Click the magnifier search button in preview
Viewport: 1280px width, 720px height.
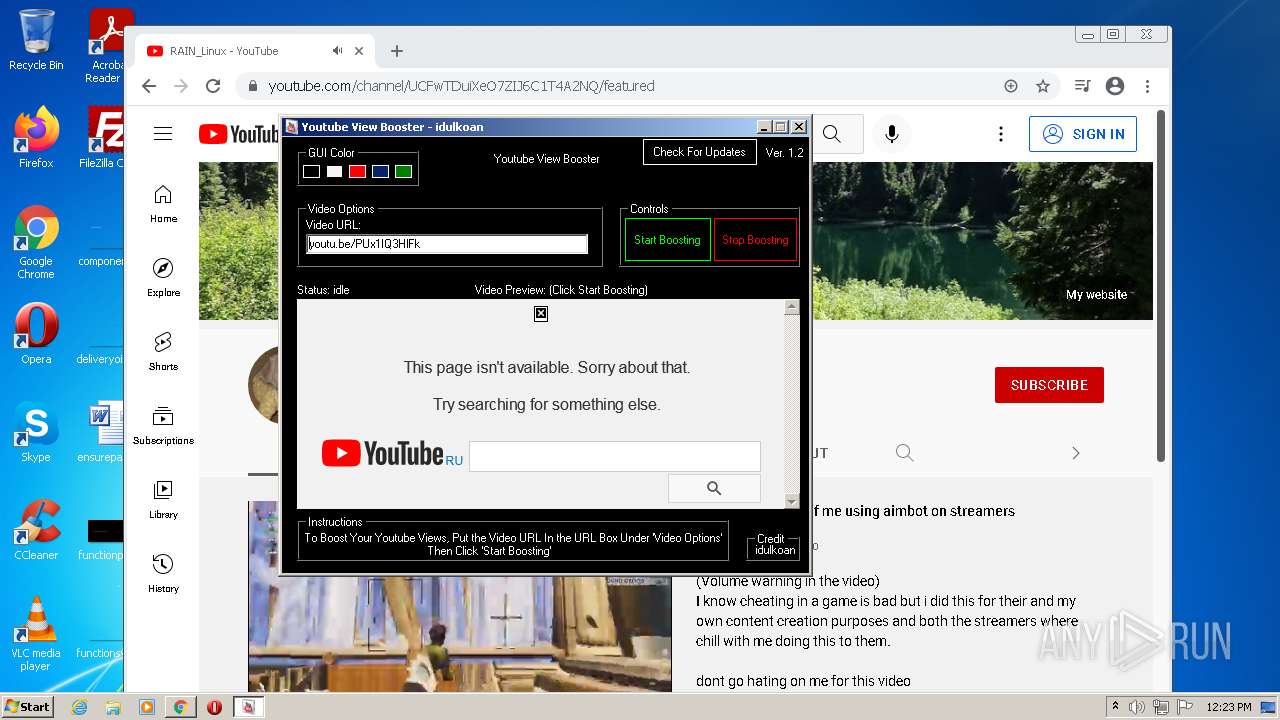[x=714, y=488]
